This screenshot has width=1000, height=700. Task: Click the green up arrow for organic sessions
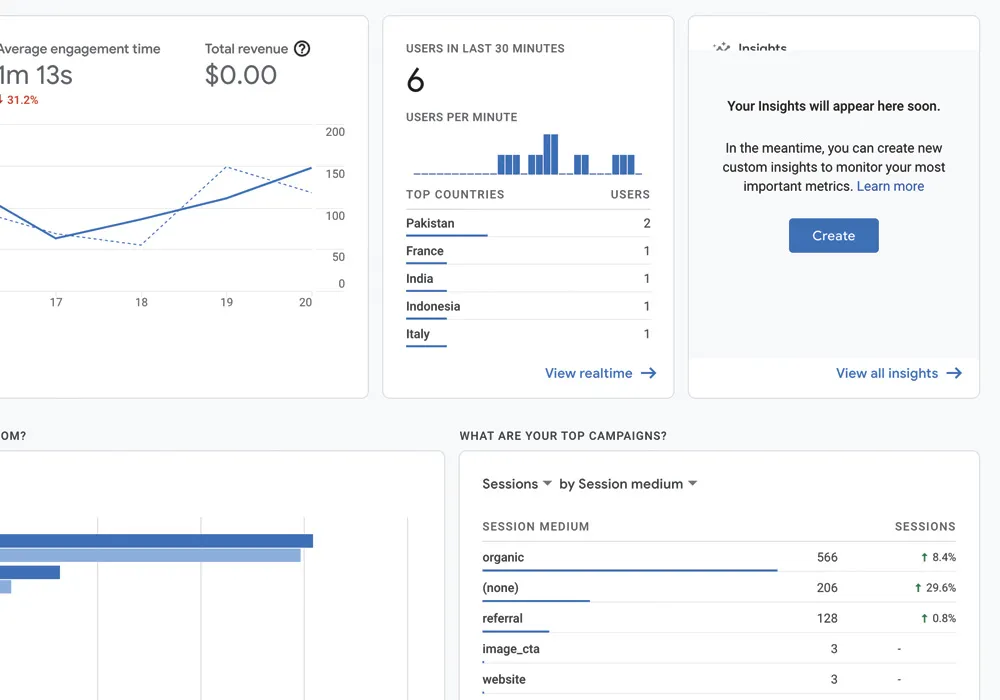coord(925,558)
